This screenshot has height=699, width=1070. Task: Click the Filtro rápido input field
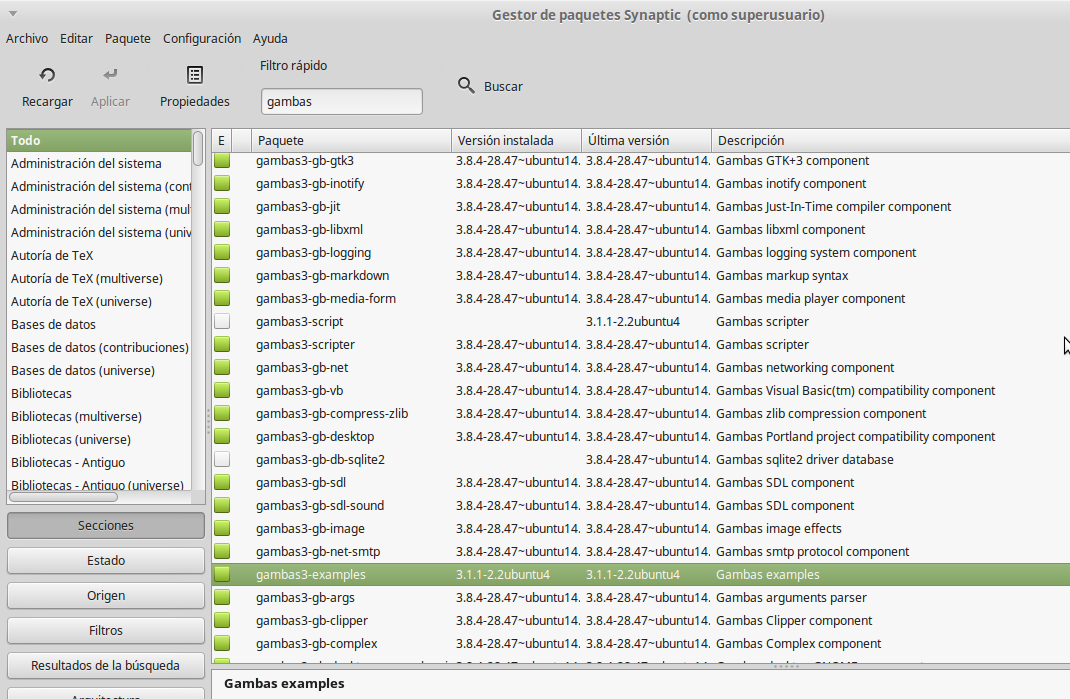pyautogui.click(x=341, y=101)
